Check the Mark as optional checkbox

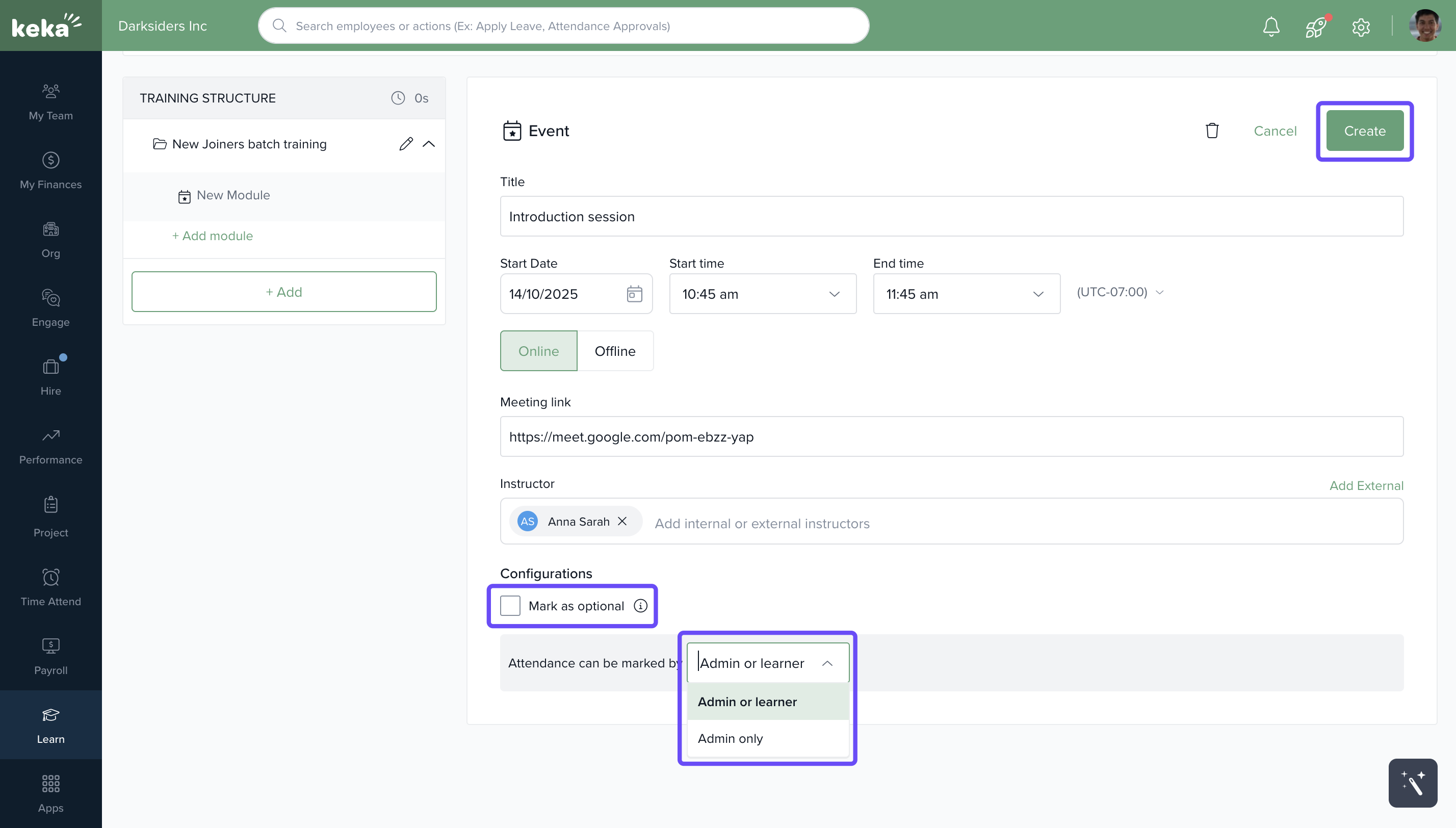pyautogui.click(x=510, y=606)
